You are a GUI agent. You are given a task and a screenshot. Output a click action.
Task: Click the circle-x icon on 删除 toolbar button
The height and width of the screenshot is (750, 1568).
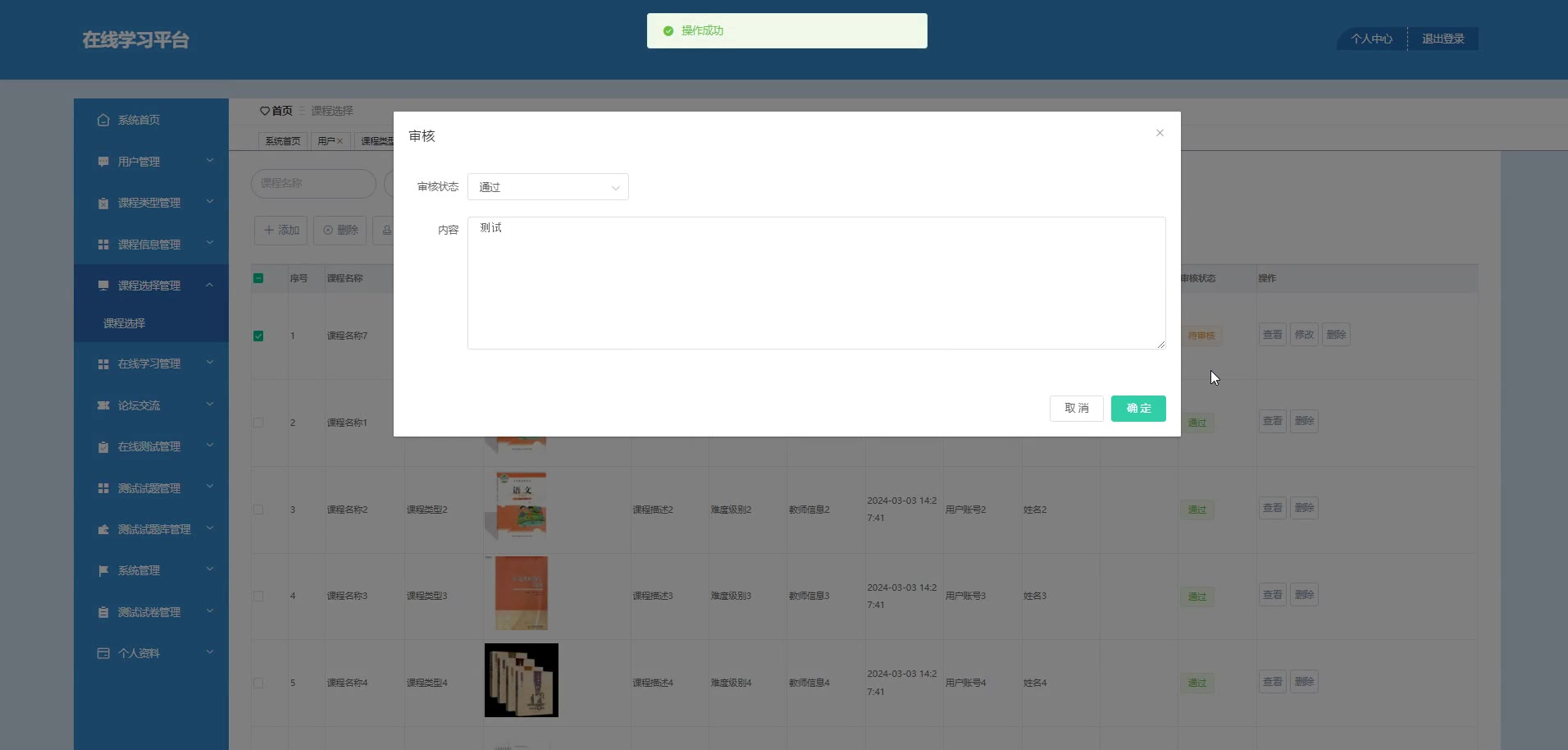tap(328, 231)
